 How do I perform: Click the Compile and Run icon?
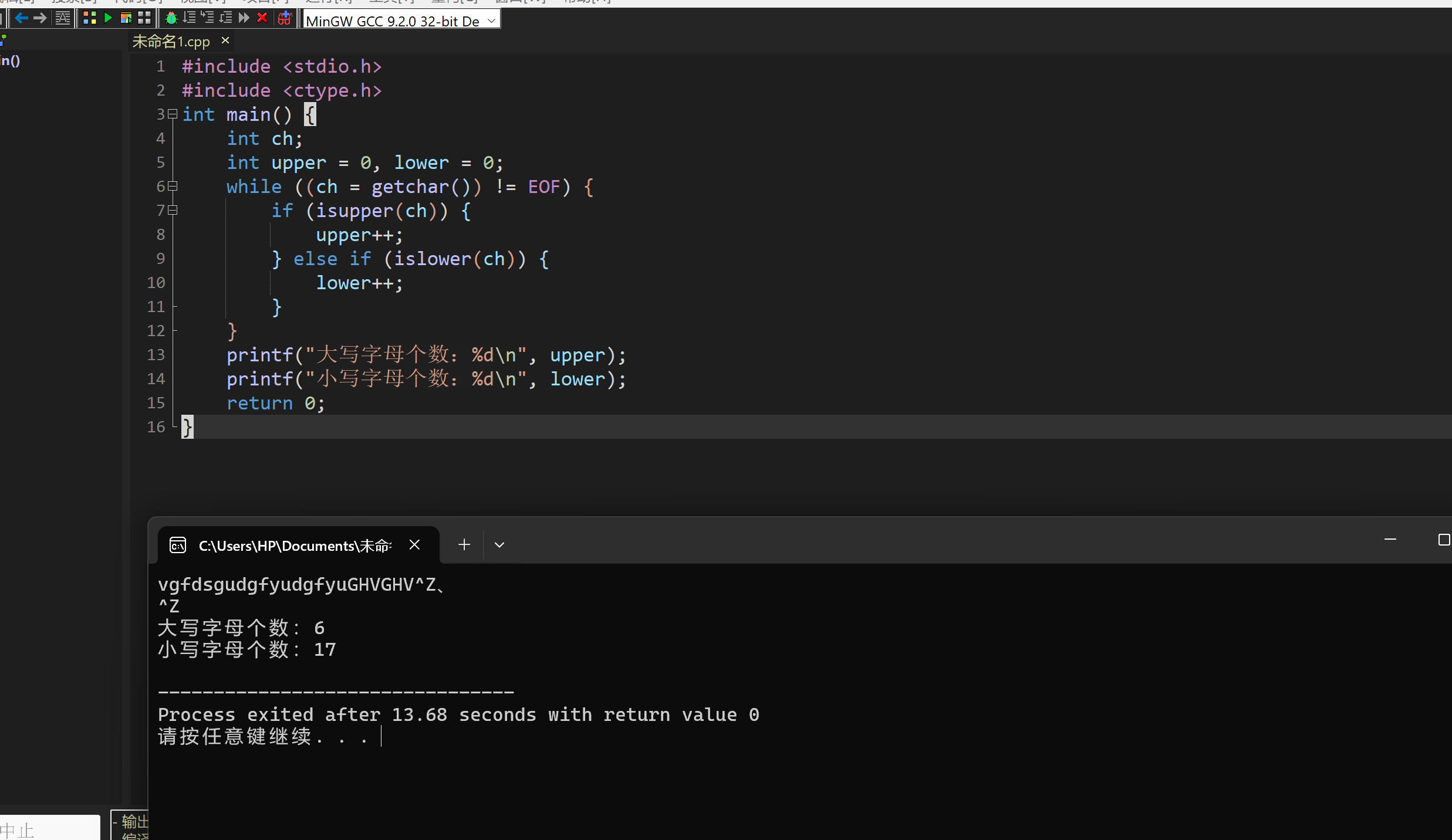[126, 18]
